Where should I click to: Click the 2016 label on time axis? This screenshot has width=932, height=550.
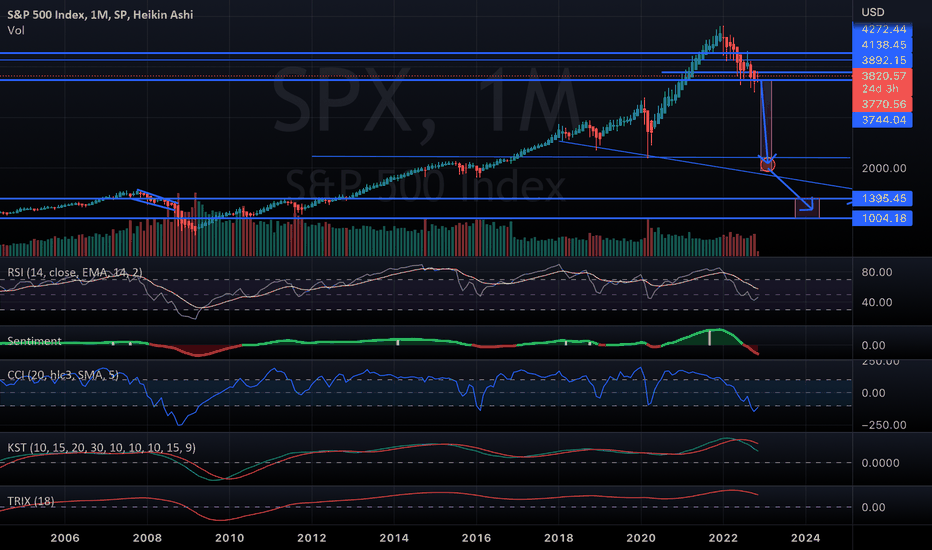(x=476, y=538)
